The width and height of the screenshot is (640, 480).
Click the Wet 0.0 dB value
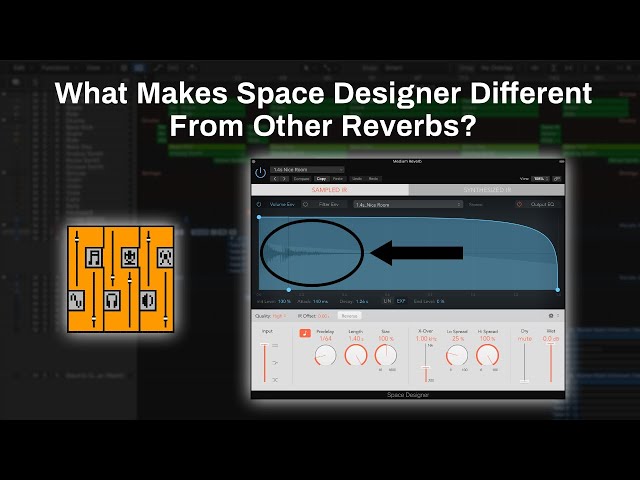click(551, 339)
